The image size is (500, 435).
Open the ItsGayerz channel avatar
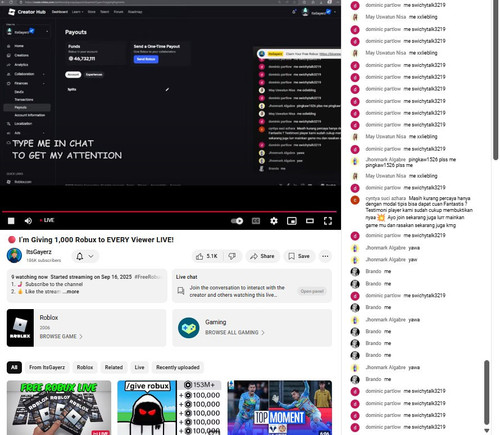pyautogui.click(x=14, y=255)
